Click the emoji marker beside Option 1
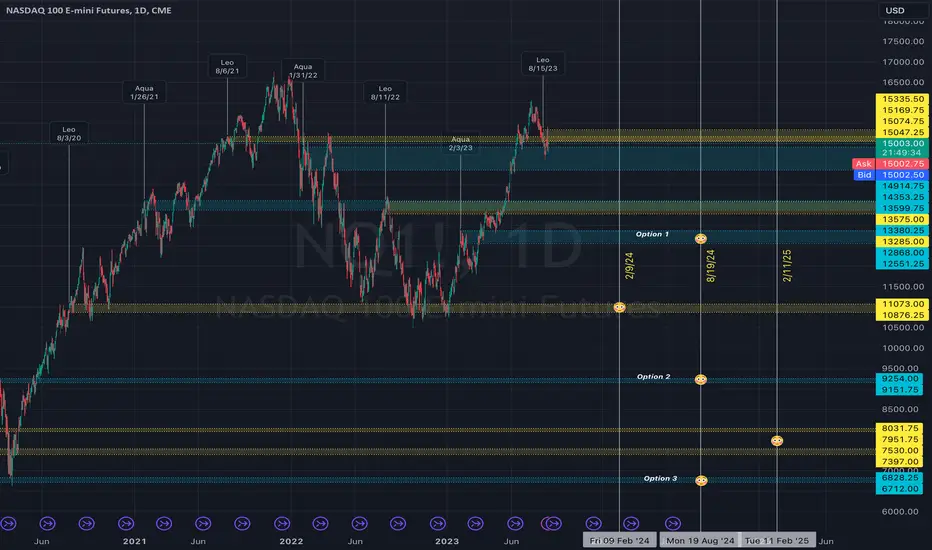Image resolution: width=932 pixels, height=550 pixels. [701, 238]
